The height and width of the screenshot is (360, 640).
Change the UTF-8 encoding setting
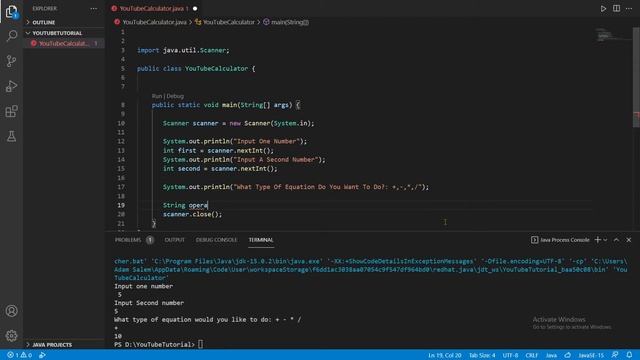pyautogui.click(x=510, y=355)
